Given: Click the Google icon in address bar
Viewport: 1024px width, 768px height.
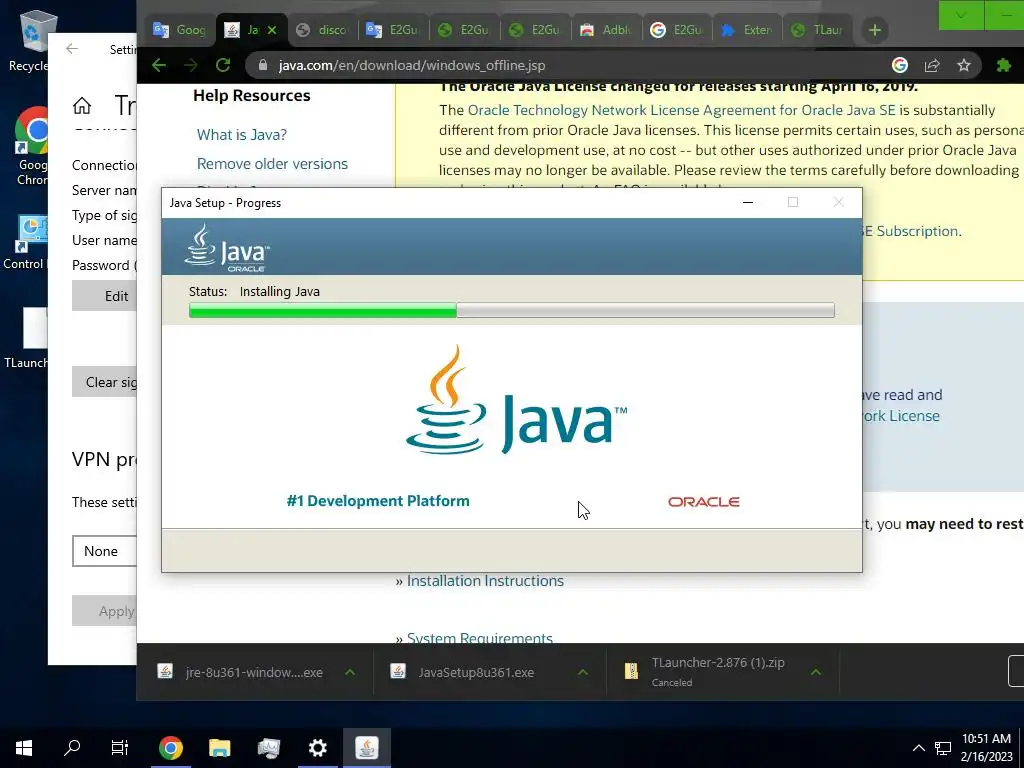Looking at the screenshot, I should pyautogui.click(x=900, y=65).
